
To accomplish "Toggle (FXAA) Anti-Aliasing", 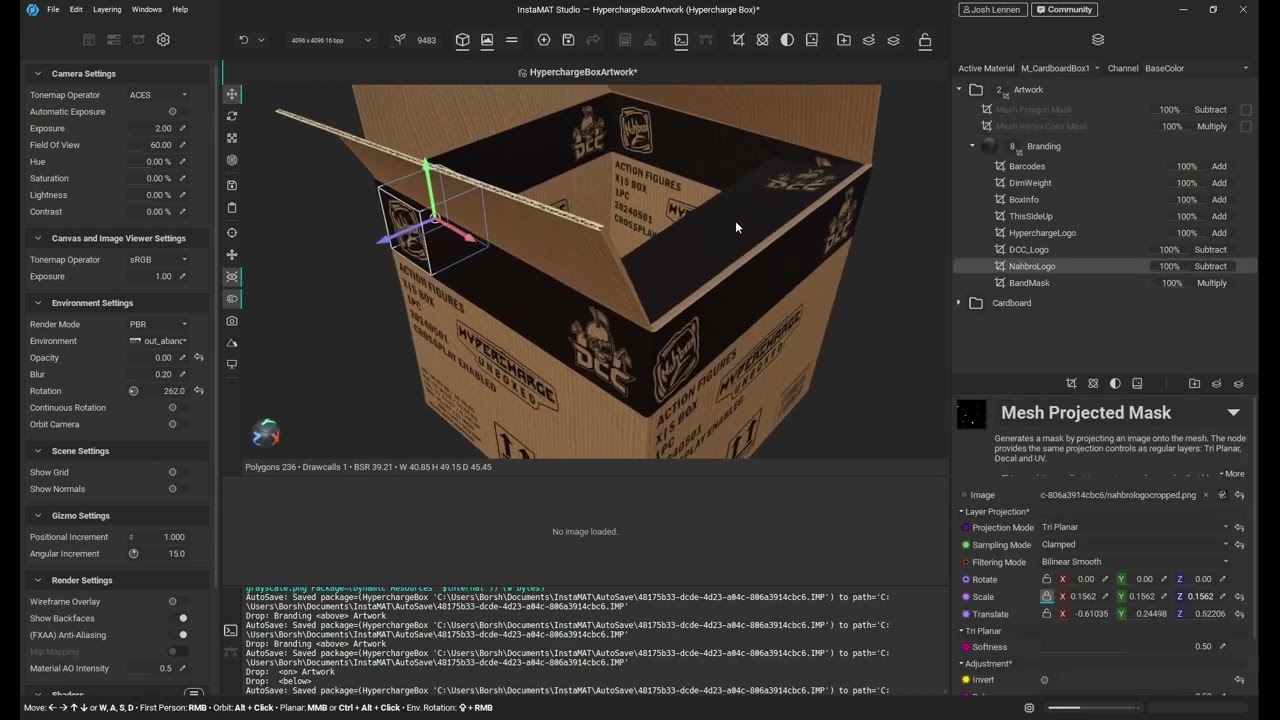I will pos(183,635).
